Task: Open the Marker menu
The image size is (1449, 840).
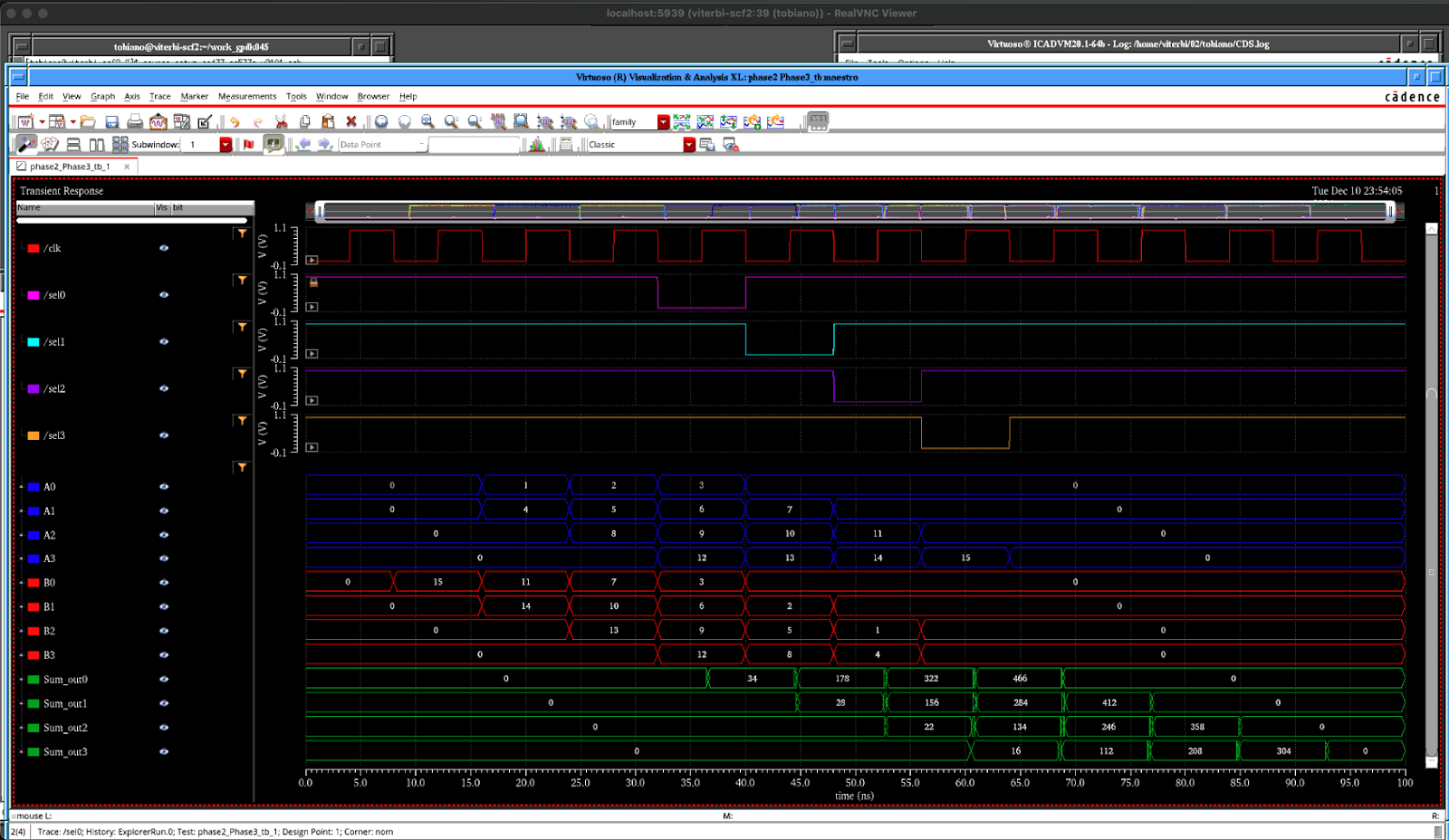Action: (194, 96)
